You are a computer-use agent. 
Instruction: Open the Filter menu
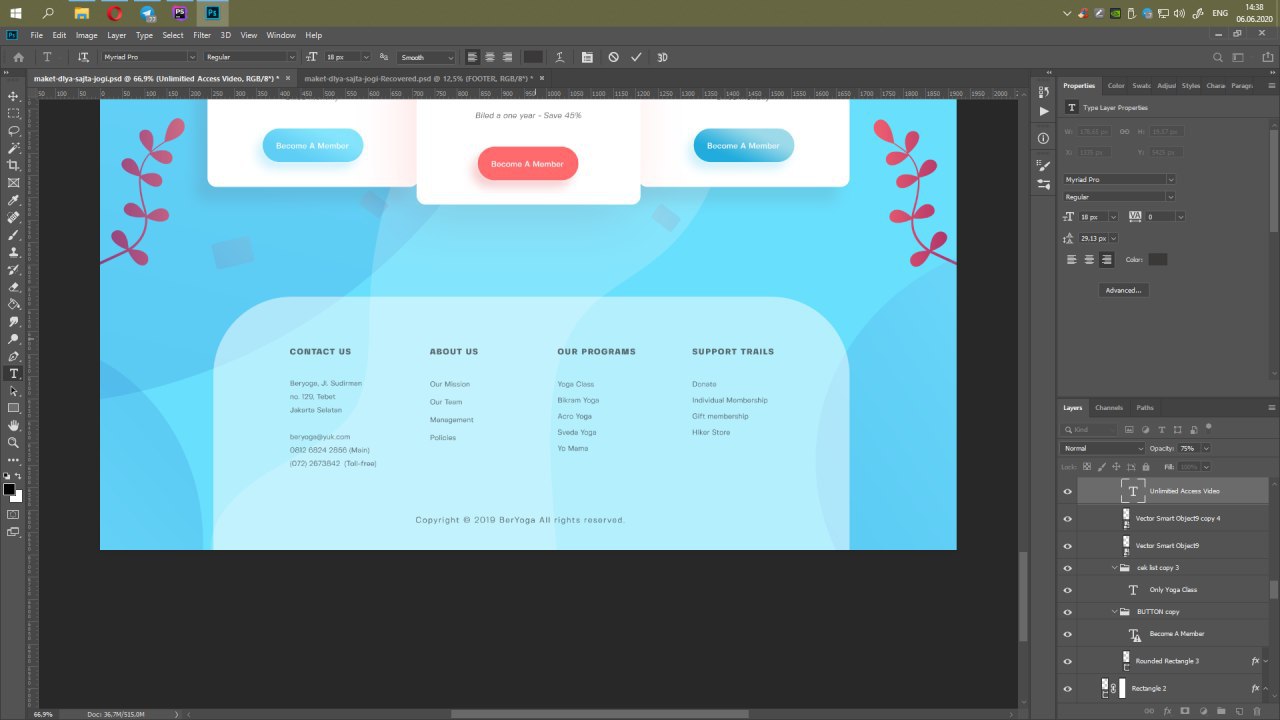[x=202, y=35]
